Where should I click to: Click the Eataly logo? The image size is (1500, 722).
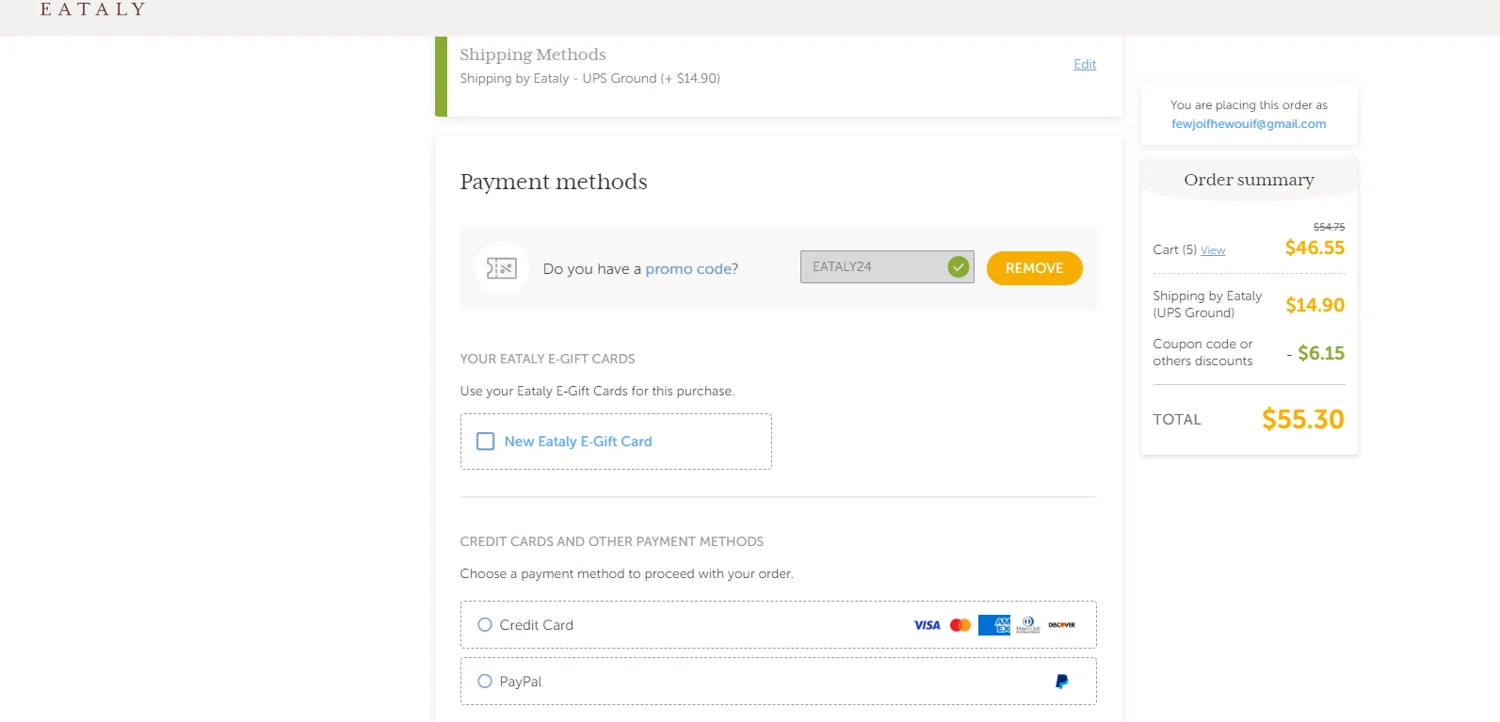click(92, 9)
